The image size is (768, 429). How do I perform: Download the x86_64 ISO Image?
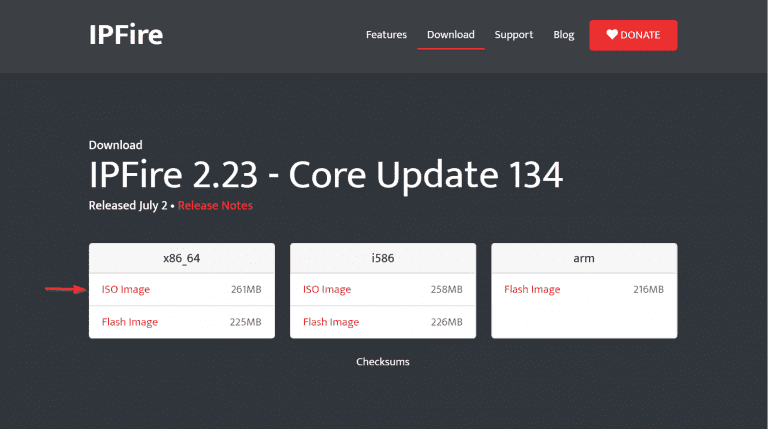coord(126,289)
